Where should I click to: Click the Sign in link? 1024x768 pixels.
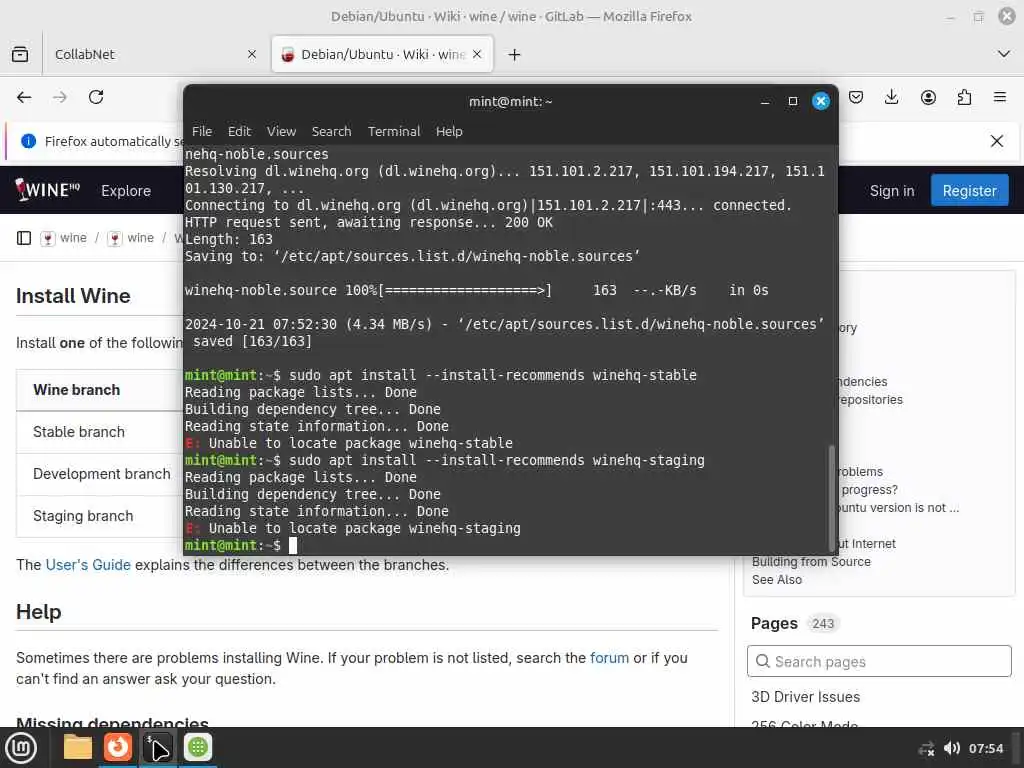(891, 191)
